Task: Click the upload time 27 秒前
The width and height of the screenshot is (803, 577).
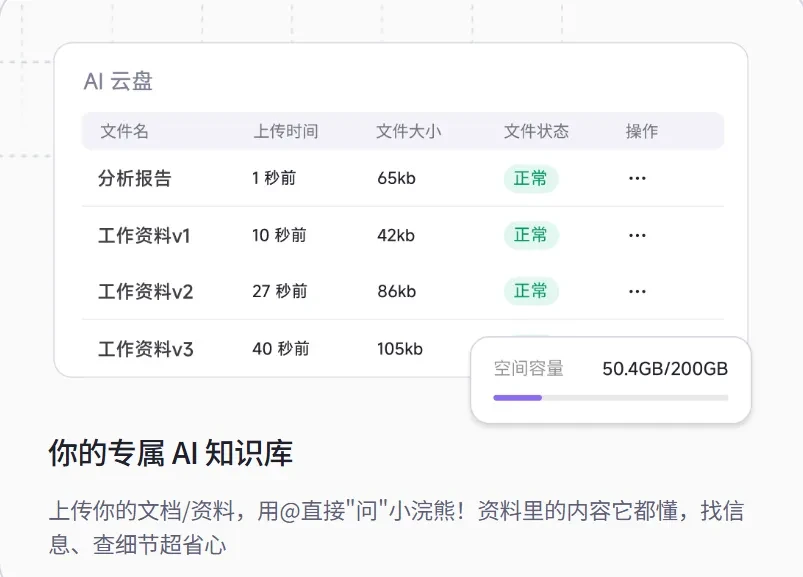Action: pos(280,291)
